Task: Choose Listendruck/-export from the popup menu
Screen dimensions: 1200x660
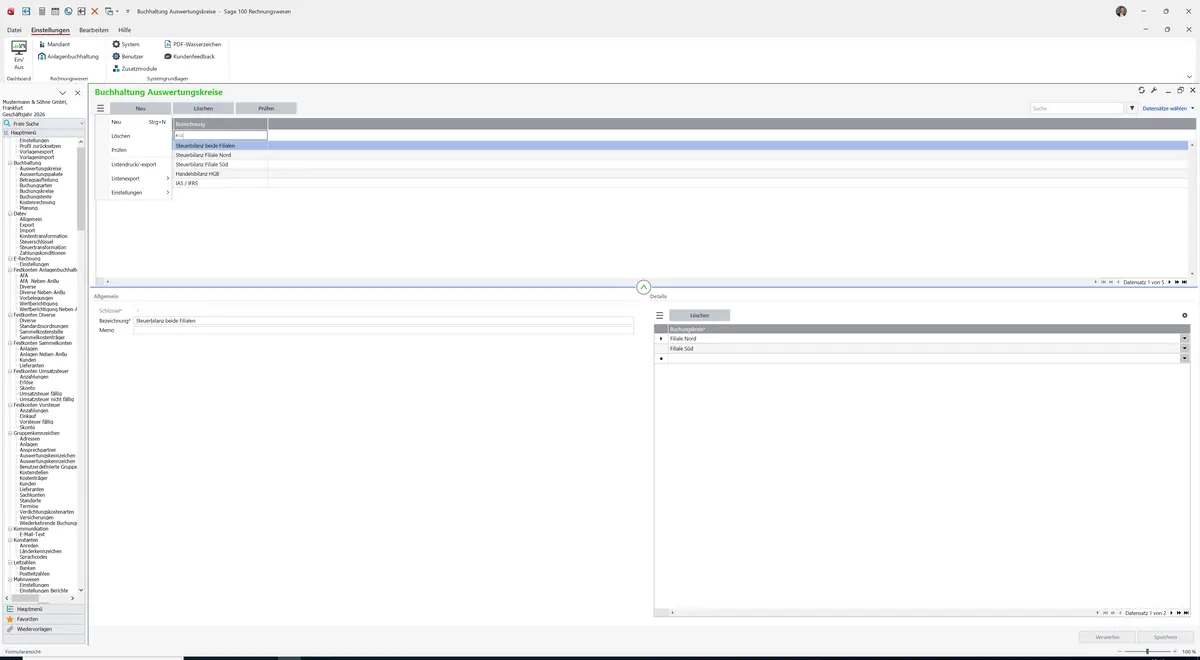Action: click(x=134, y=164)
